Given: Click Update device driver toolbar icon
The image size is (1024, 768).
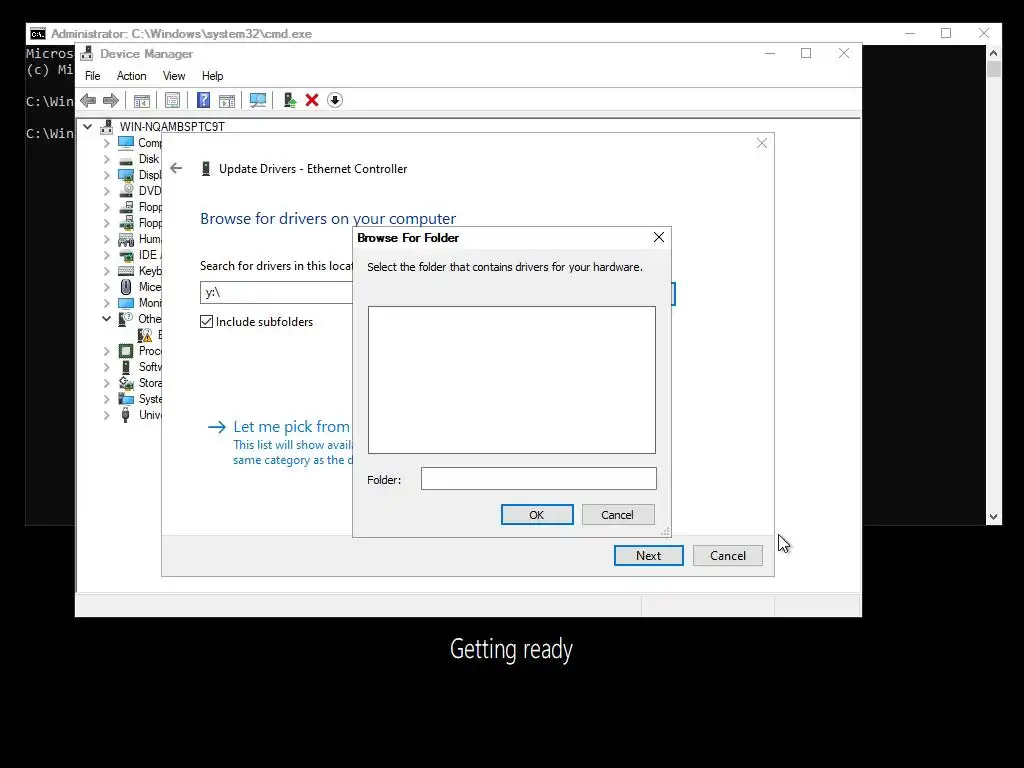Looking at the screenshot, I should pos(289,100).
